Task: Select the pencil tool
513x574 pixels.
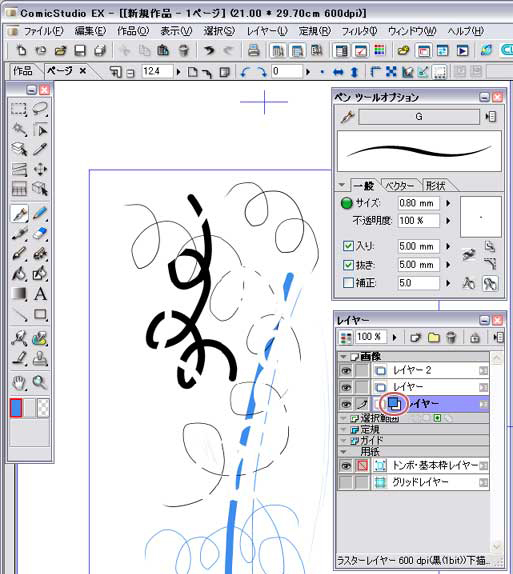Action: coord(40,213)
